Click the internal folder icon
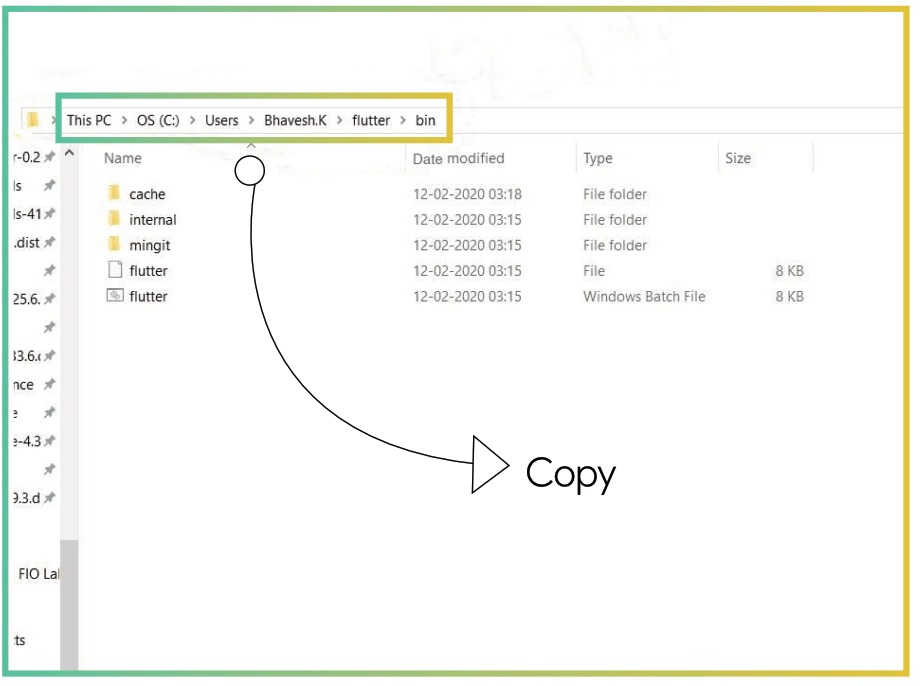 [x=114, y=219]
